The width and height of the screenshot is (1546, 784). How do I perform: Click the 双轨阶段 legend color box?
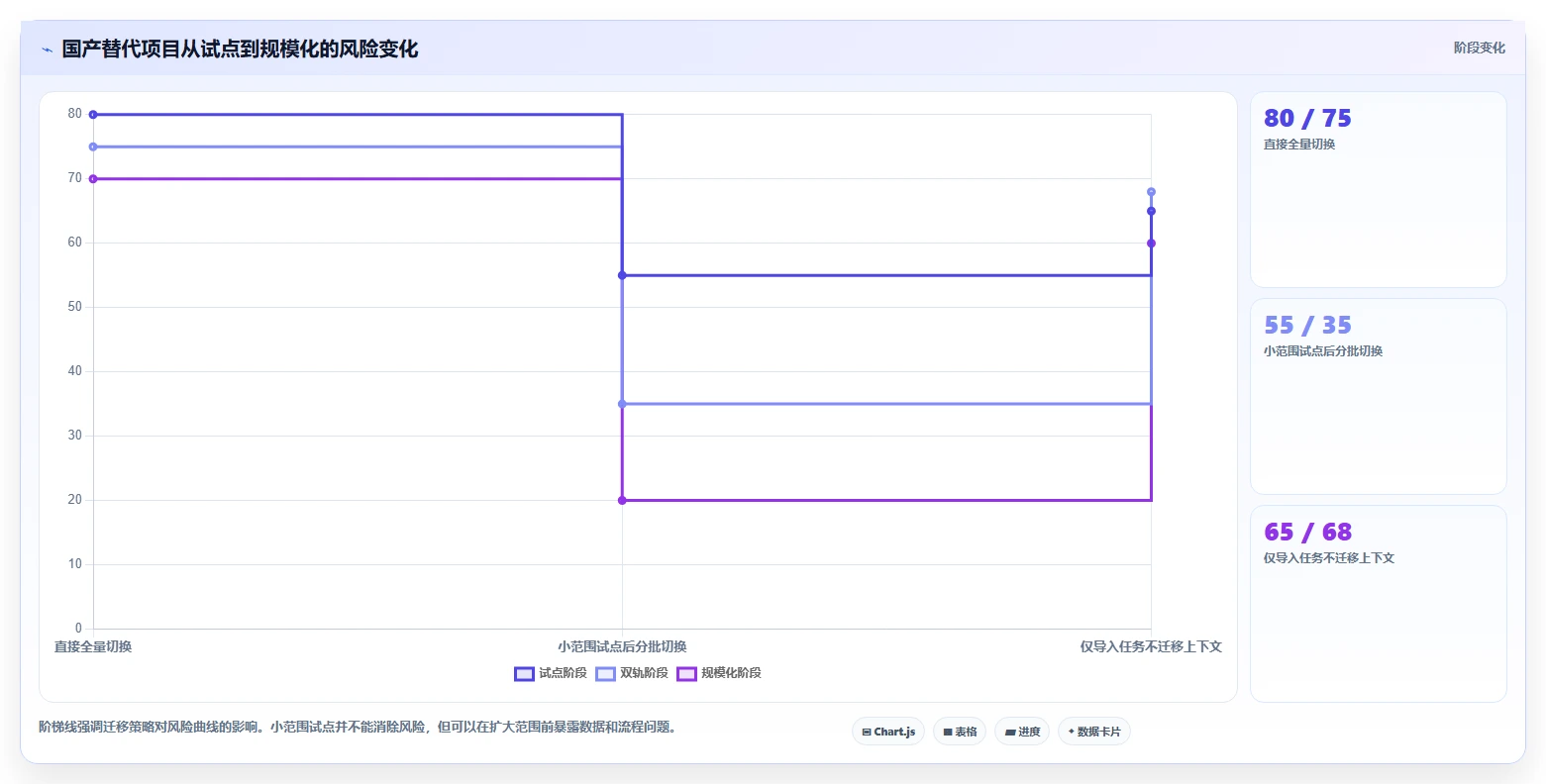pos(605,674)
